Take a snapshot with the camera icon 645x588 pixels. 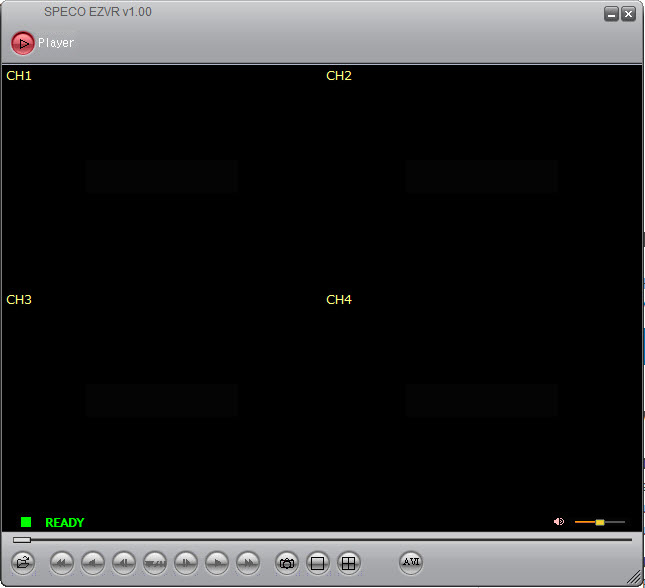click(x=287, y=563)
